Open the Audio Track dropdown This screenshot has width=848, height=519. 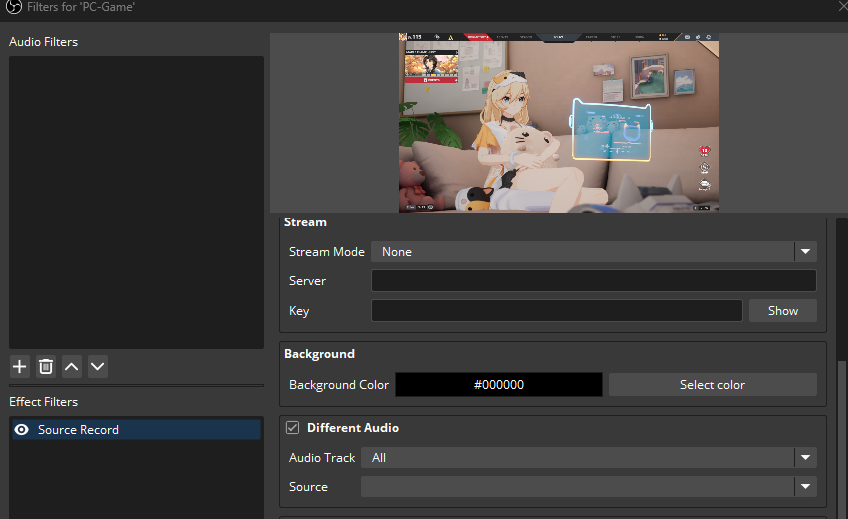589,457
